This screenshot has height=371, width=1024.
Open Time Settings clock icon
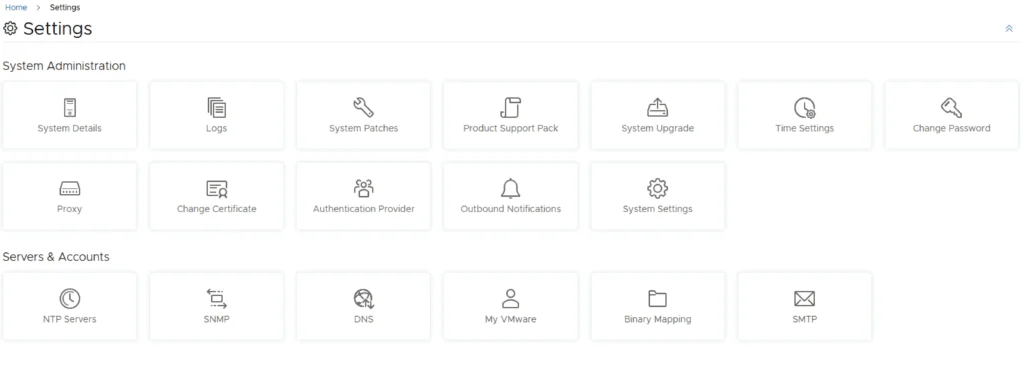click(805, 107)
